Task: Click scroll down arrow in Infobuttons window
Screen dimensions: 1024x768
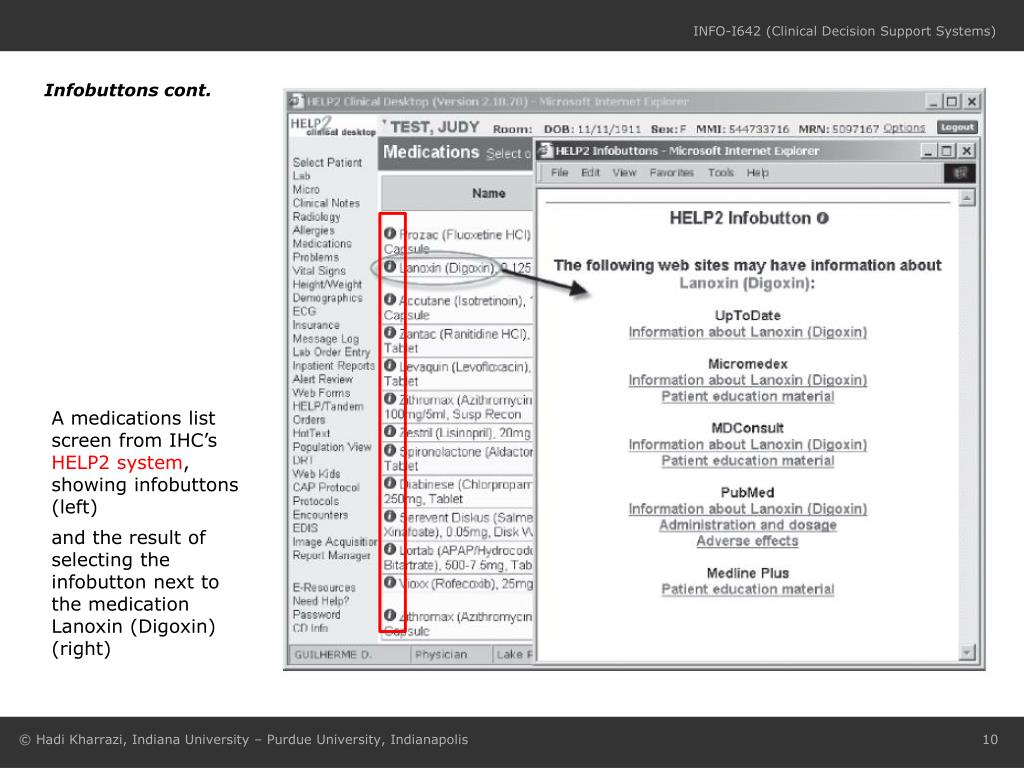Action: pos(967,652)
